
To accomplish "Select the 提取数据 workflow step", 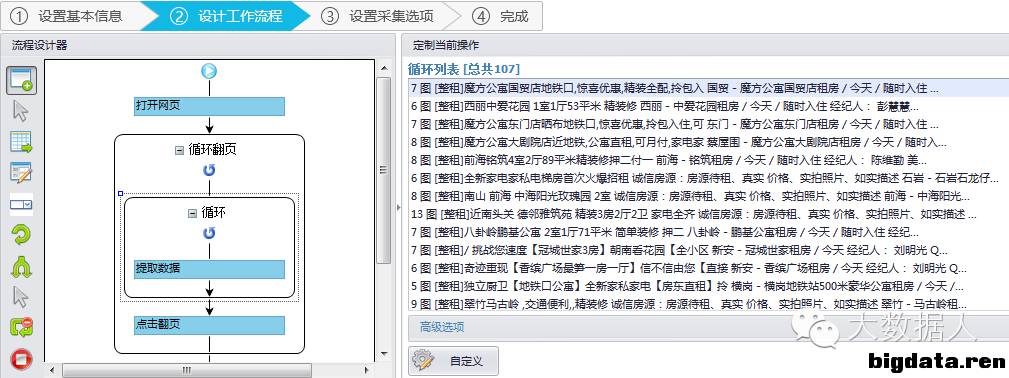I will [x=209, y=269].
